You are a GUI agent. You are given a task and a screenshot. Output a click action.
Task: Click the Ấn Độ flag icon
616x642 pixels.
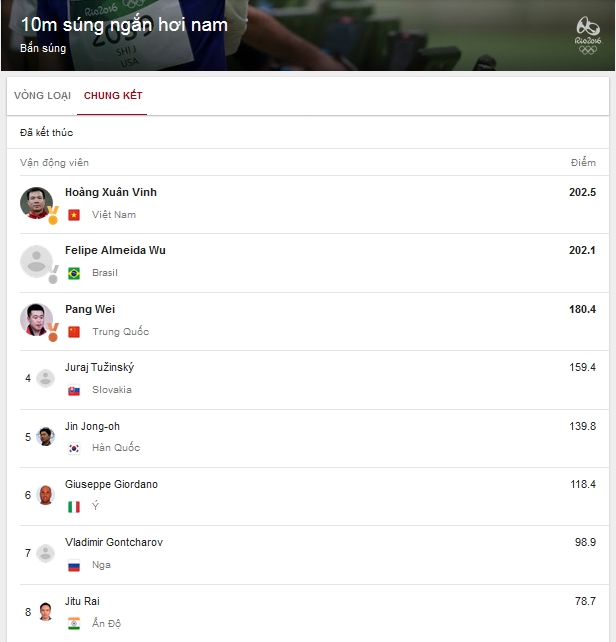pos(74,624)
